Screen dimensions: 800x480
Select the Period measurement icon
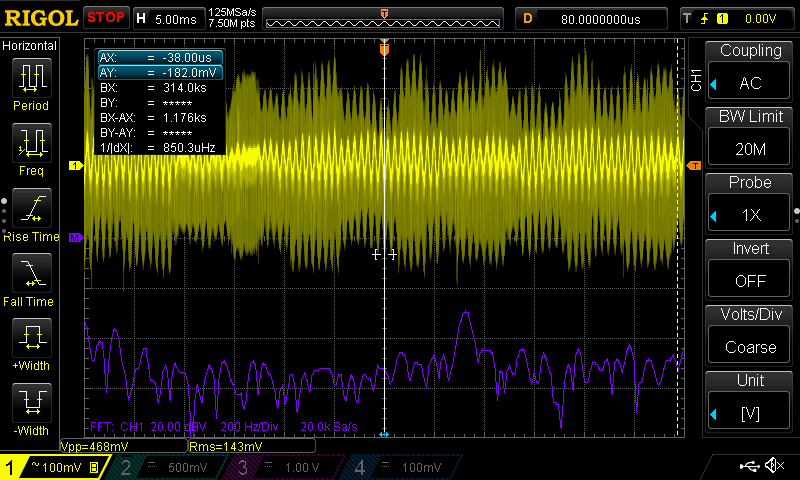(x=30, y=78)
